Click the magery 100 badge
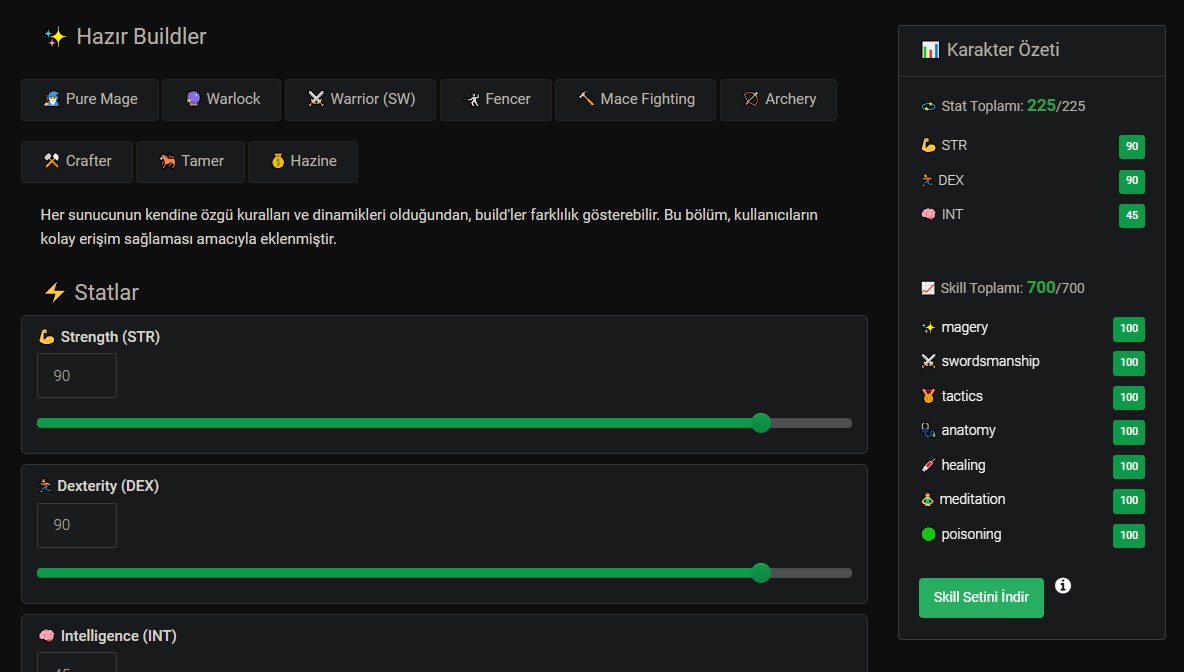1184x672 pixels. [x=1129, y=328]
